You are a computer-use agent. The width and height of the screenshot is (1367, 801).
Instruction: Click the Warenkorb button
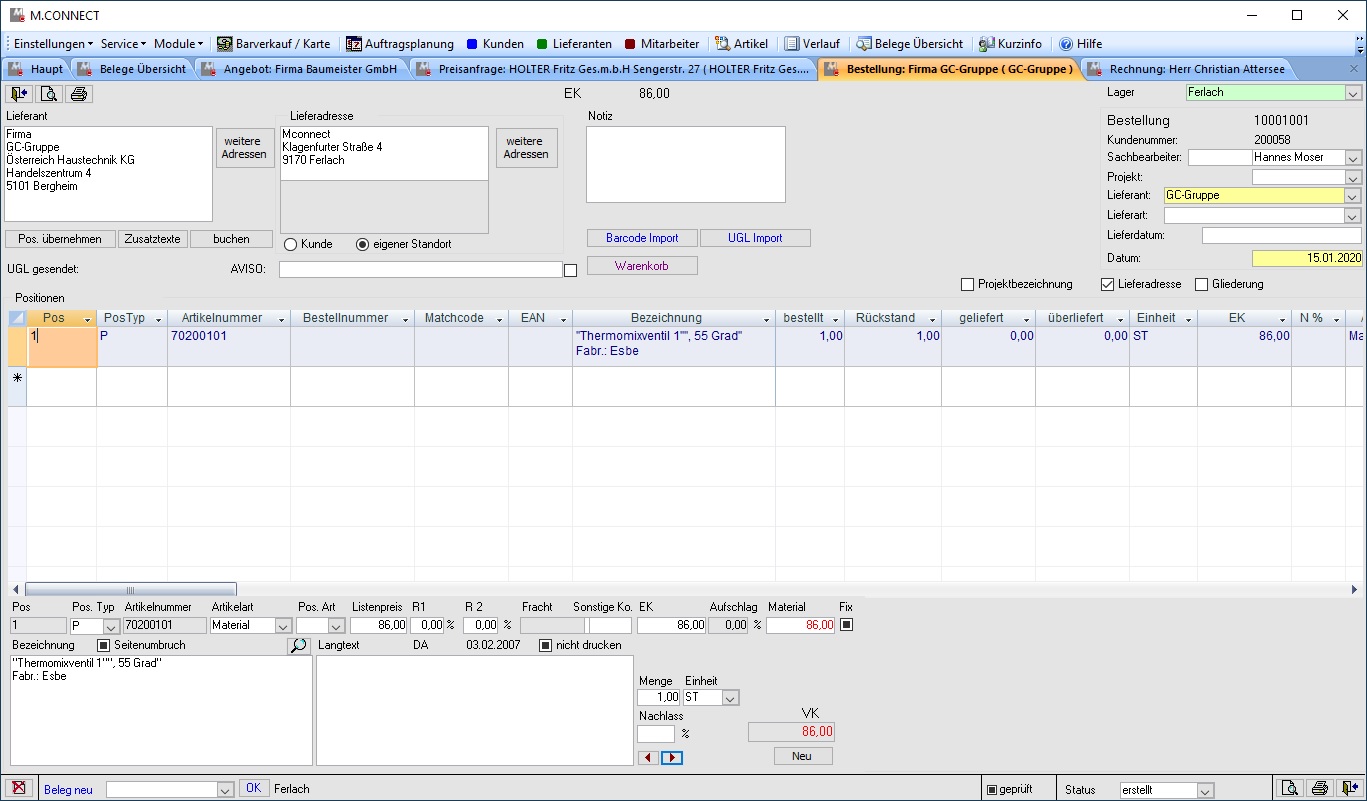[x=642, y=266]
